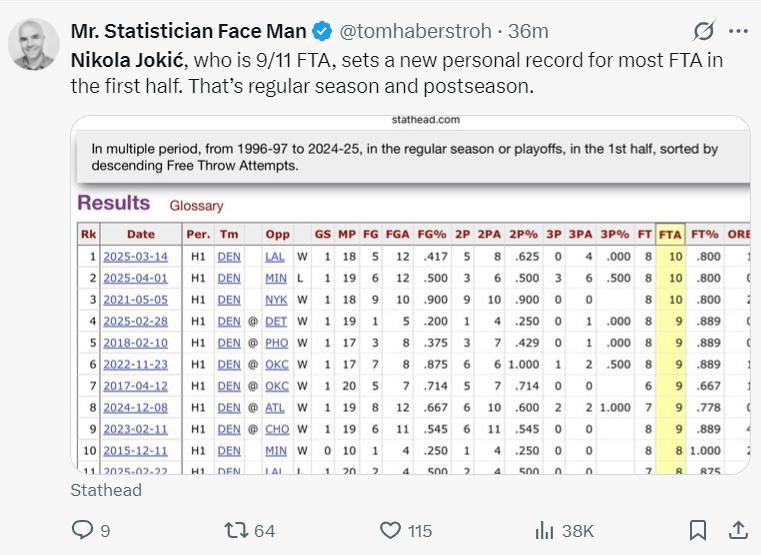761x555 pixels.
Task: Bookmark this tweet
Action: point(698,530)
